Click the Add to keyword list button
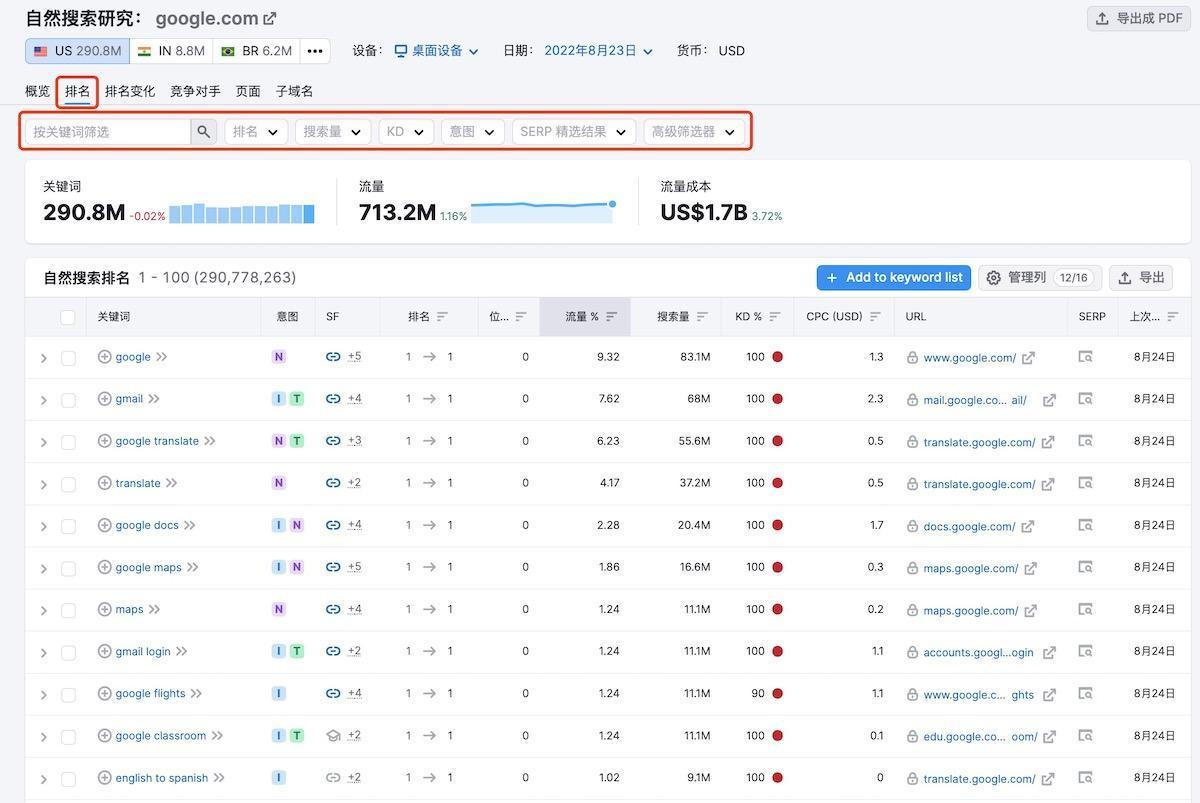The height and width of the screenshot is (803, 1200). point(894,278)
